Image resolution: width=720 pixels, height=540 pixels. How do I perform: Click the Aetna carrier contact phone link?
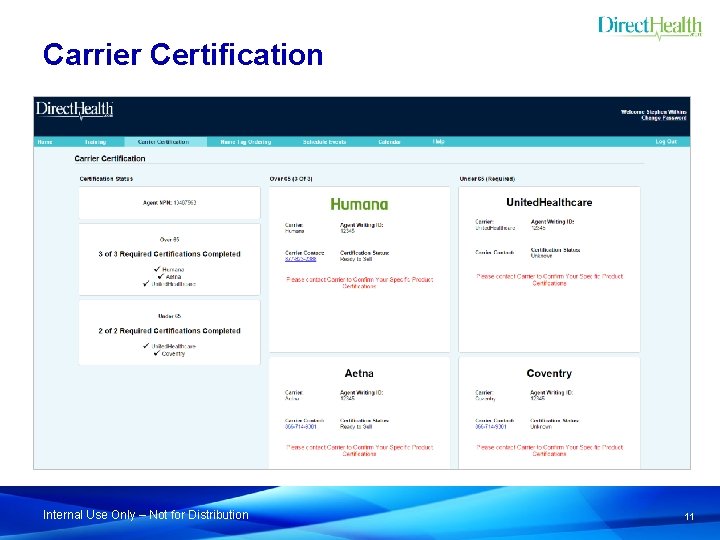tap(300, 427)
